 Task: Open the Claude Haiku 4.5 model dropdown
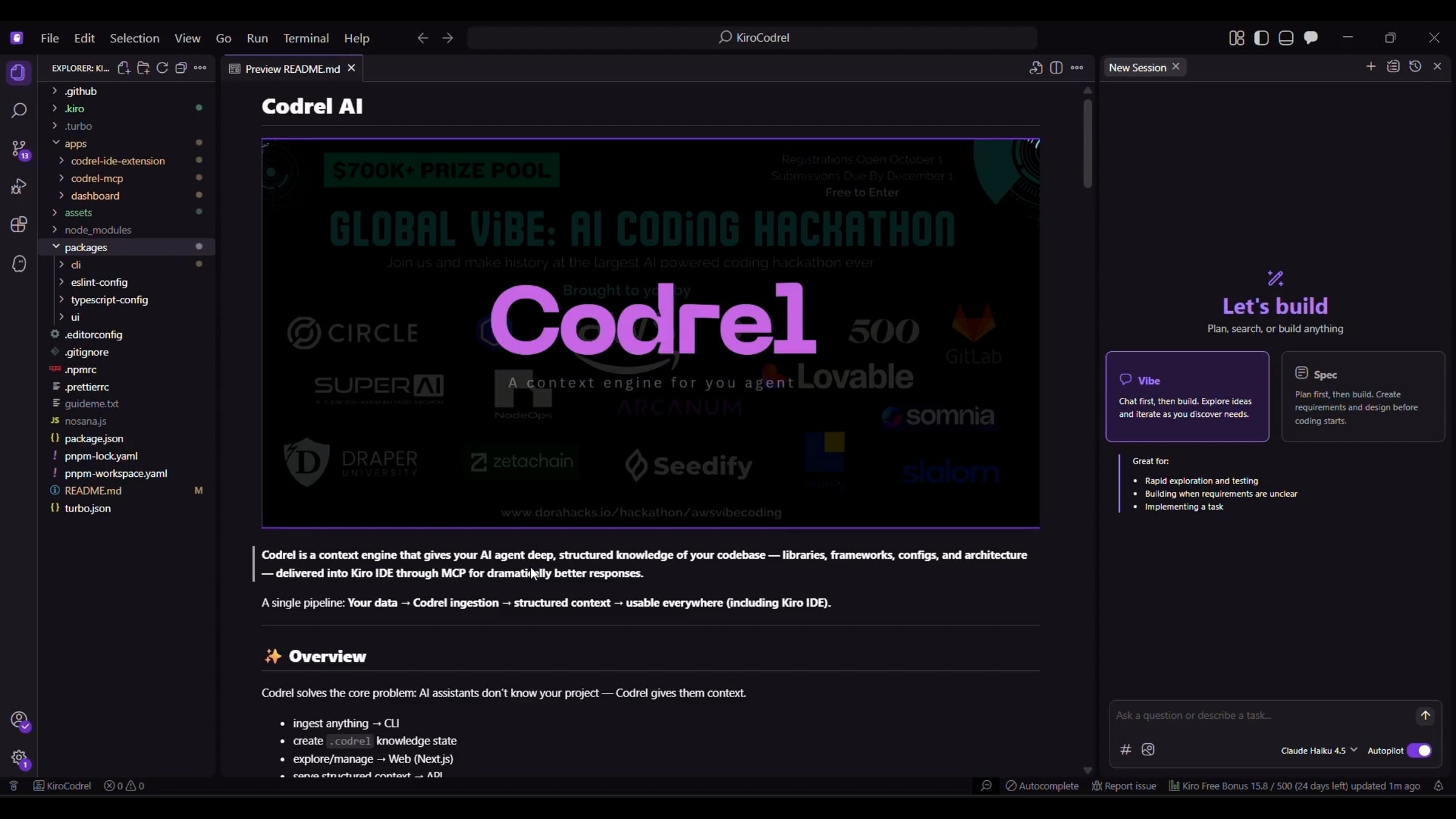point(1319,750)
